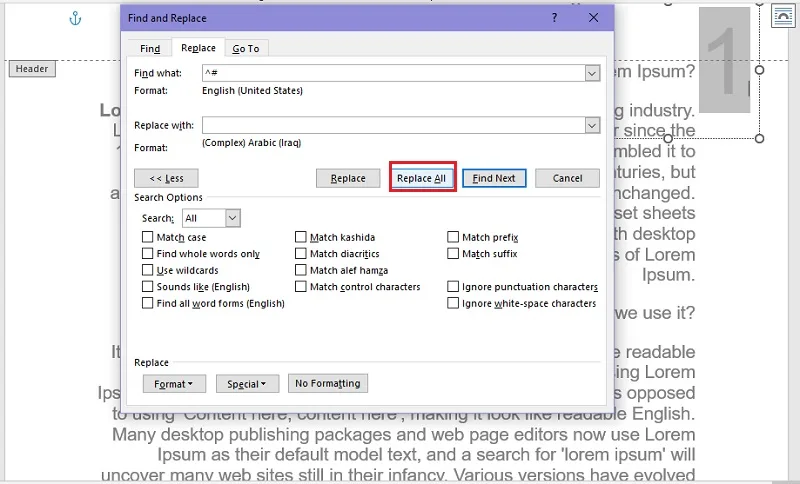
Task: Select the page number 1 text box
Action: (x=724, y=60)
